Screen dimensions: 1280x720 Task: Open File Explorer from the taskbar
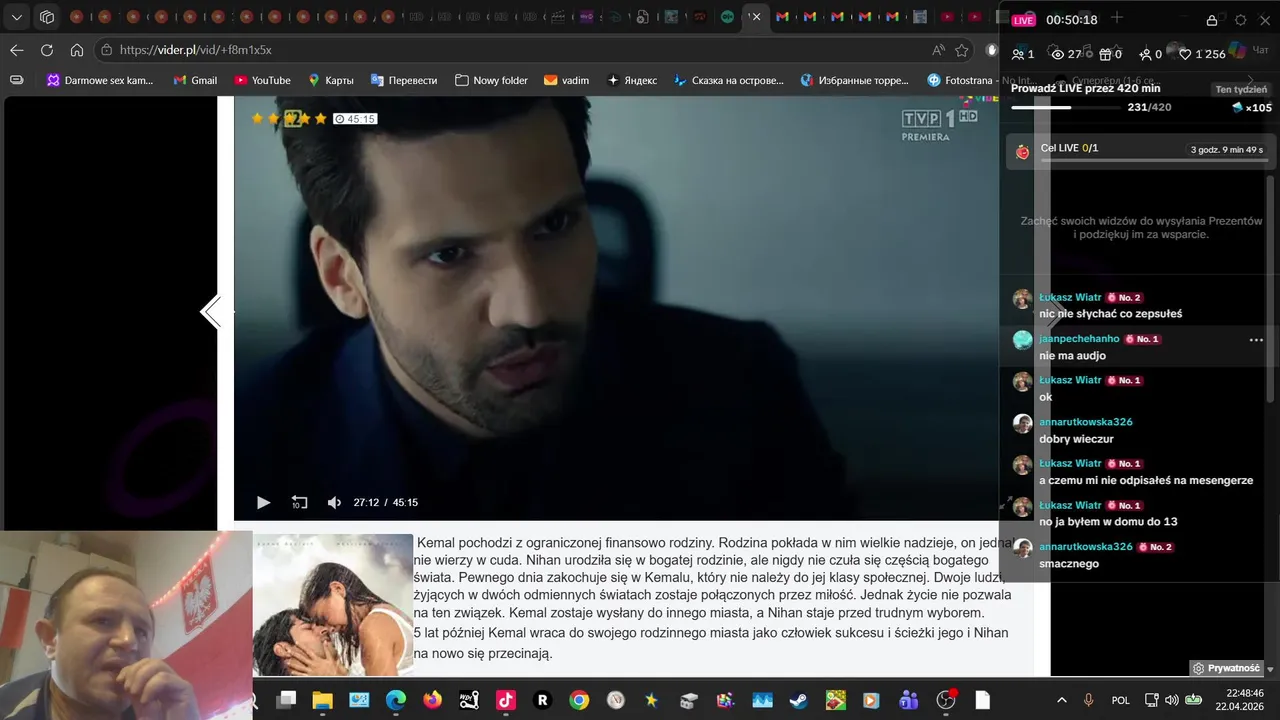[322, 700]
